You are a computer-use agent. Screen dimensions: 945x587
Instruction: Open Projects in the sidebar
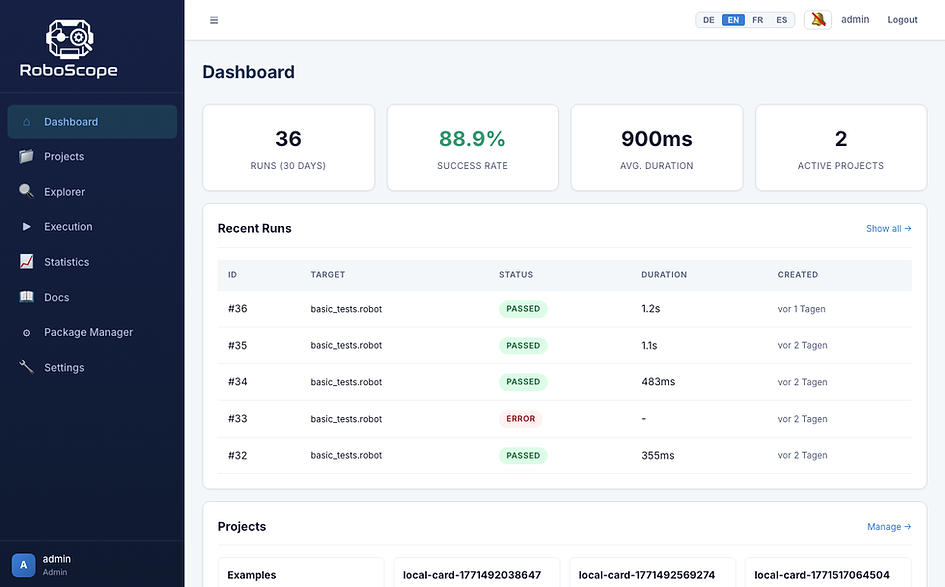point(92,157)
